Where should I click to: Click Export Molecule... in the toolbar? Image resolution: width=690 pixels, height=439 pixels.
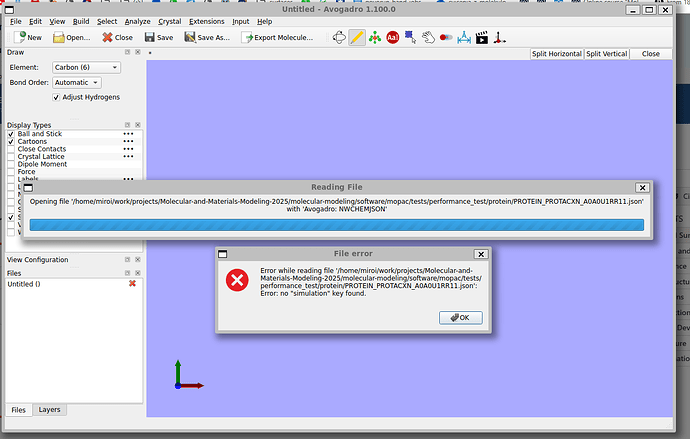pos(279,38)
